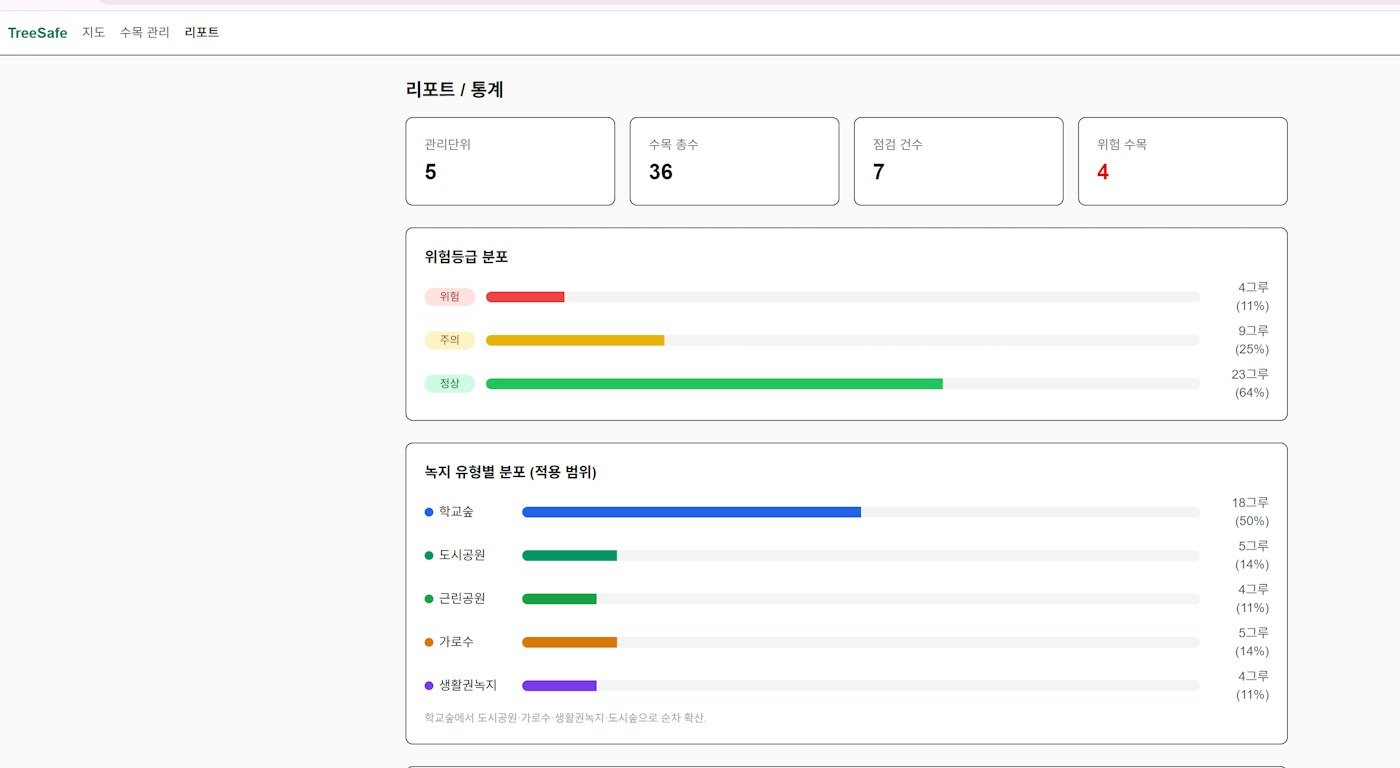The width and height of the screenshot is (1400, 768).
Task: Click the 9그루 (25%) value
Action: click(1252, 340)
